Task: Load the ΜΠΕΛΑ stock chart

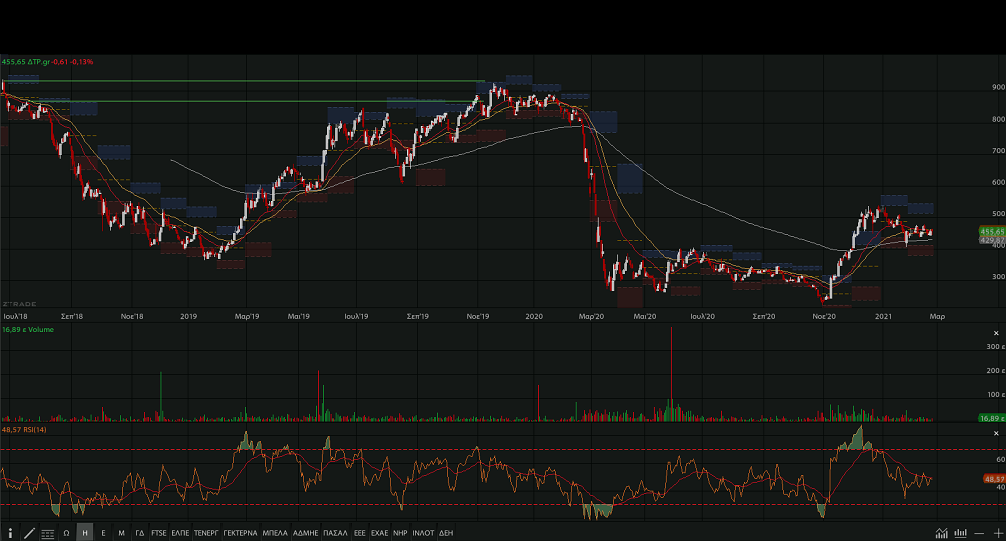Action: click(276, 533)
